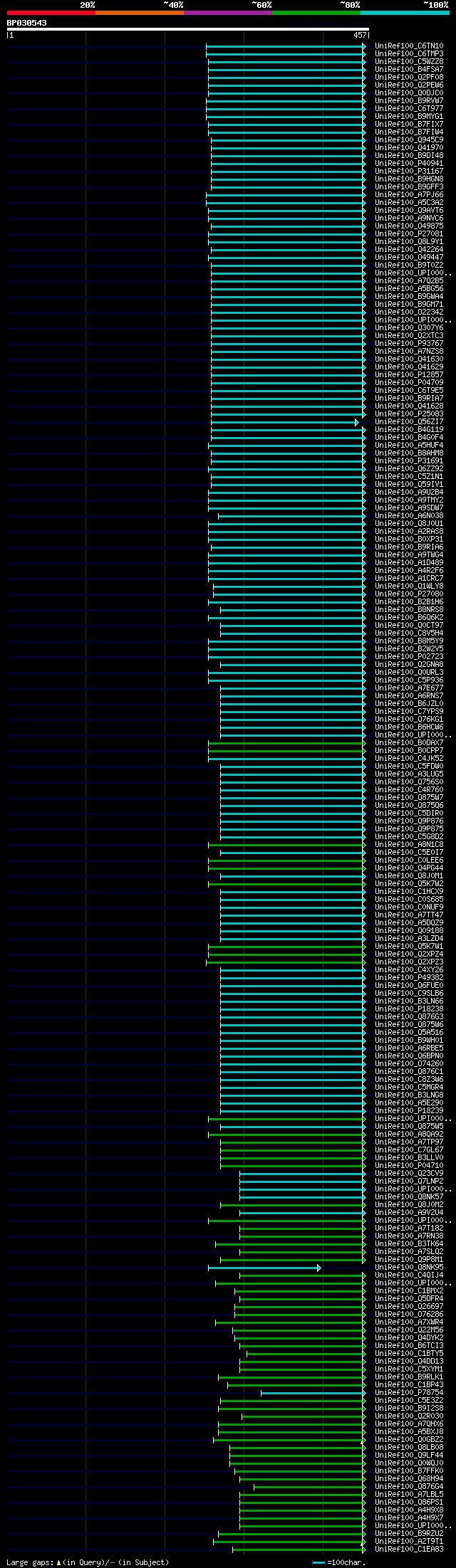Click the label UniRef100_P04710

(x=409, y=1165)
